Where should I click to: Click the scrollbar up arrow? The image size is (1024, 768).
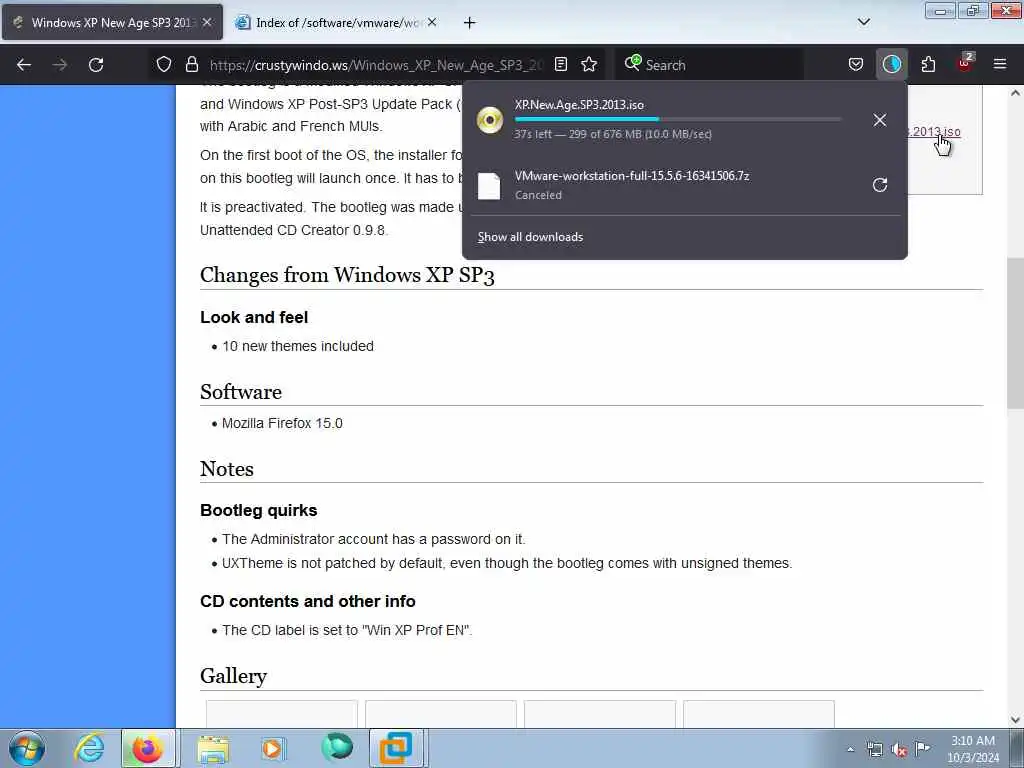point(1015,93)
